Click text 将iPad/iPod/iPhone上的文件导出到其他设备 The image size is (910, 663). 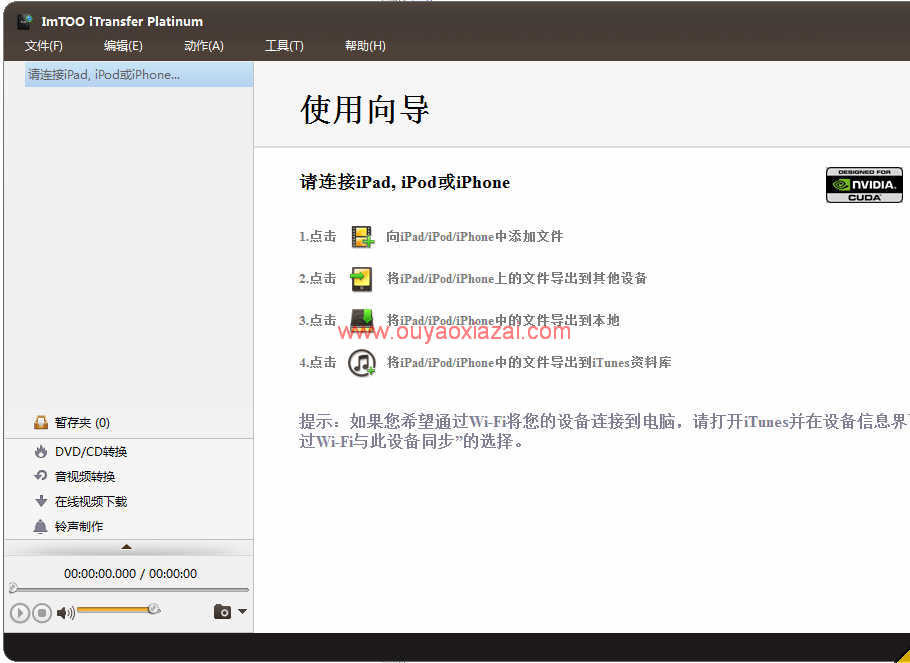tap(517, 279)
